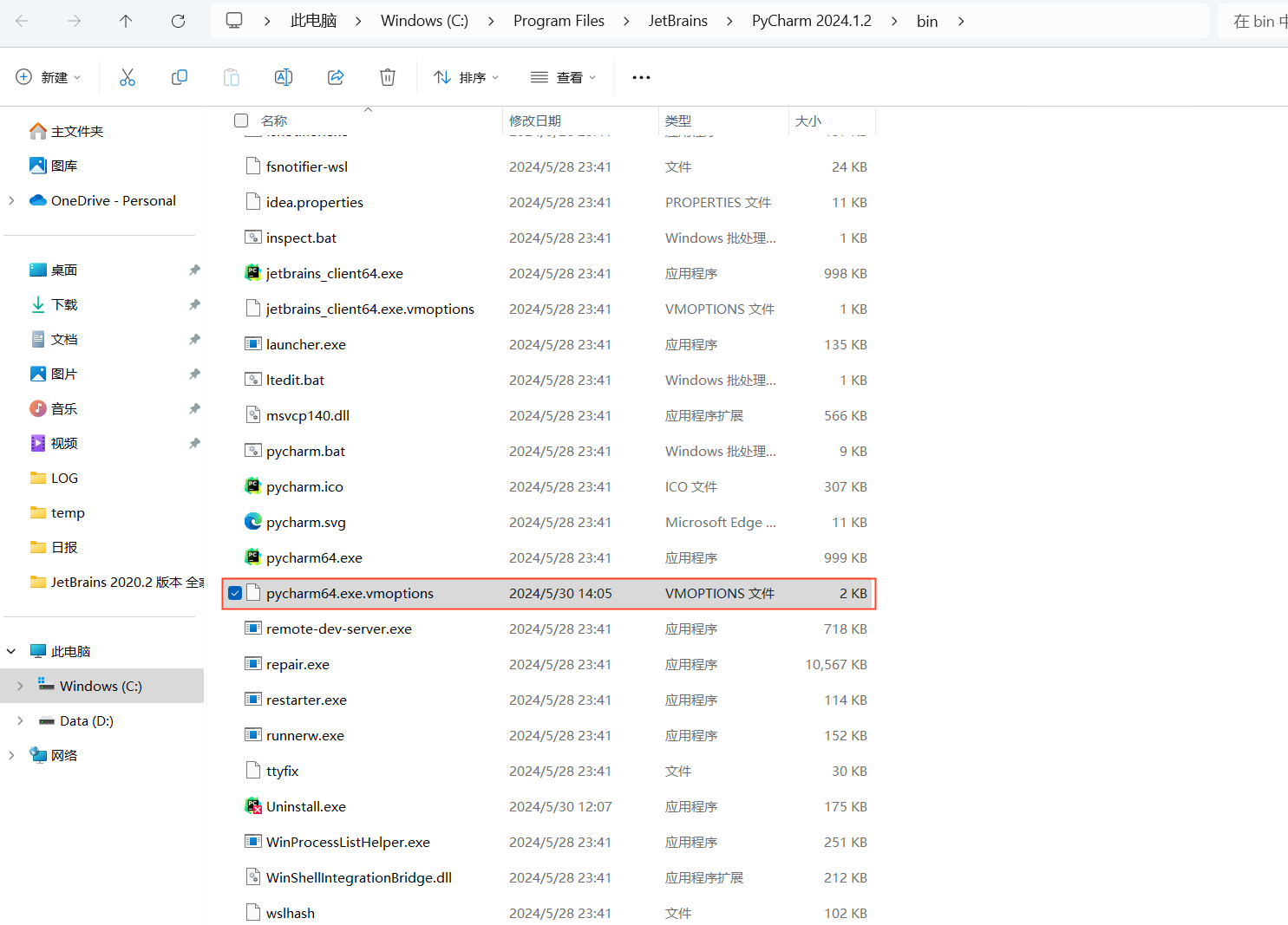Select the wslhash file
Viewport: 1288px width, 925px height.
pyautogui.click(x=550, y=913)
